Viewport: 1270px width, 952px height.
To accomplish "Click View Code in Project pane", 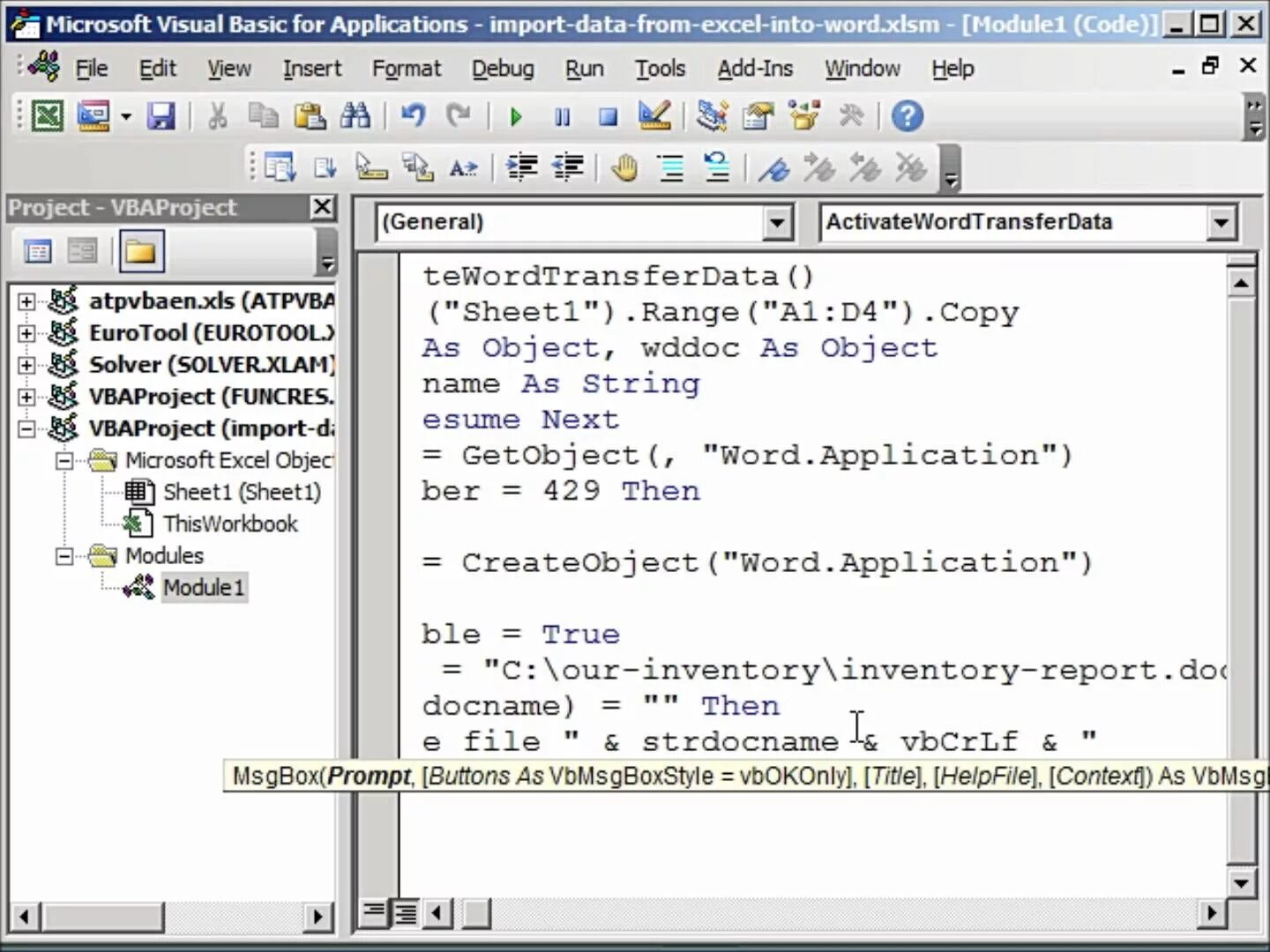I will 37,252.
